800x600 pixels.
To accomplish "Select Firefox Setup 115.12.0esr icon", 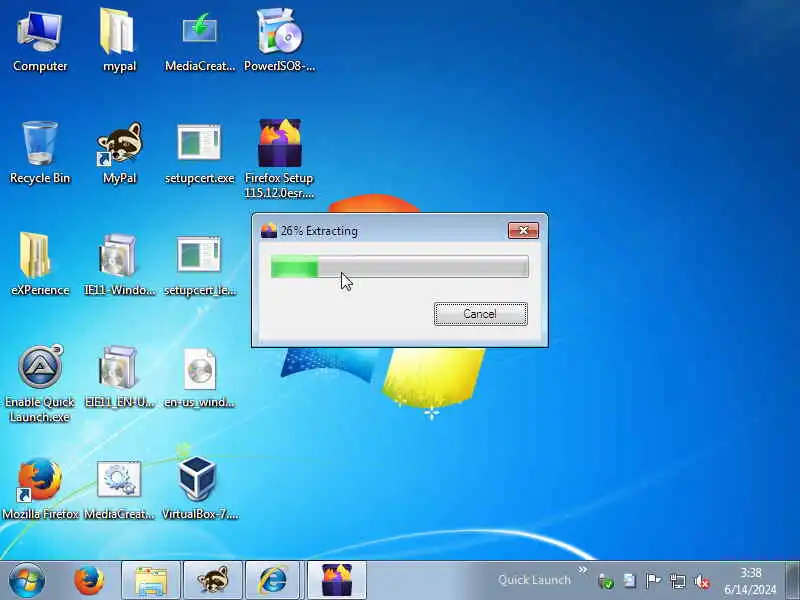I will [x=279, y=158].
